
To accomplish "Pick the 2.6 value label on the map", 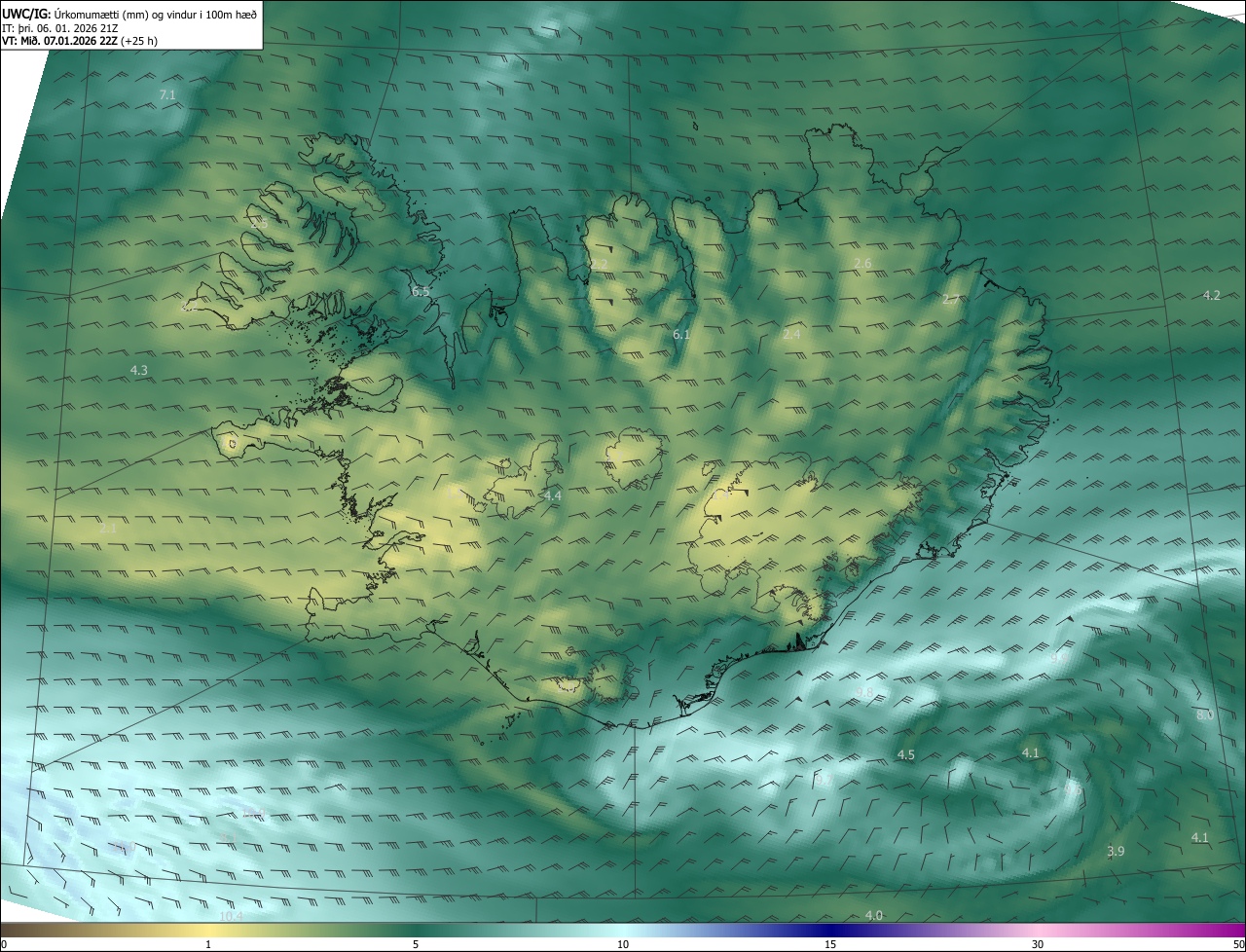I will point(862,264).
